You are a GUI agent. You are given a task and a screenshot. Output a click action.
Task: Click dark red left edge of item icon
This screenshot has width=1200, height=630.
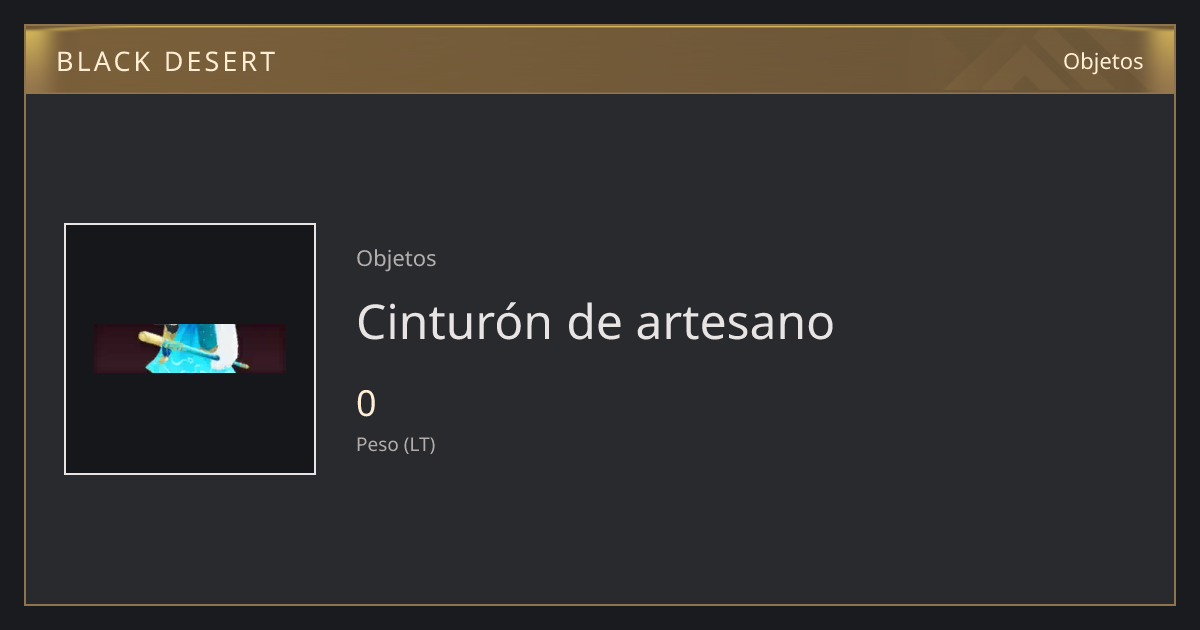click(118, 348)
